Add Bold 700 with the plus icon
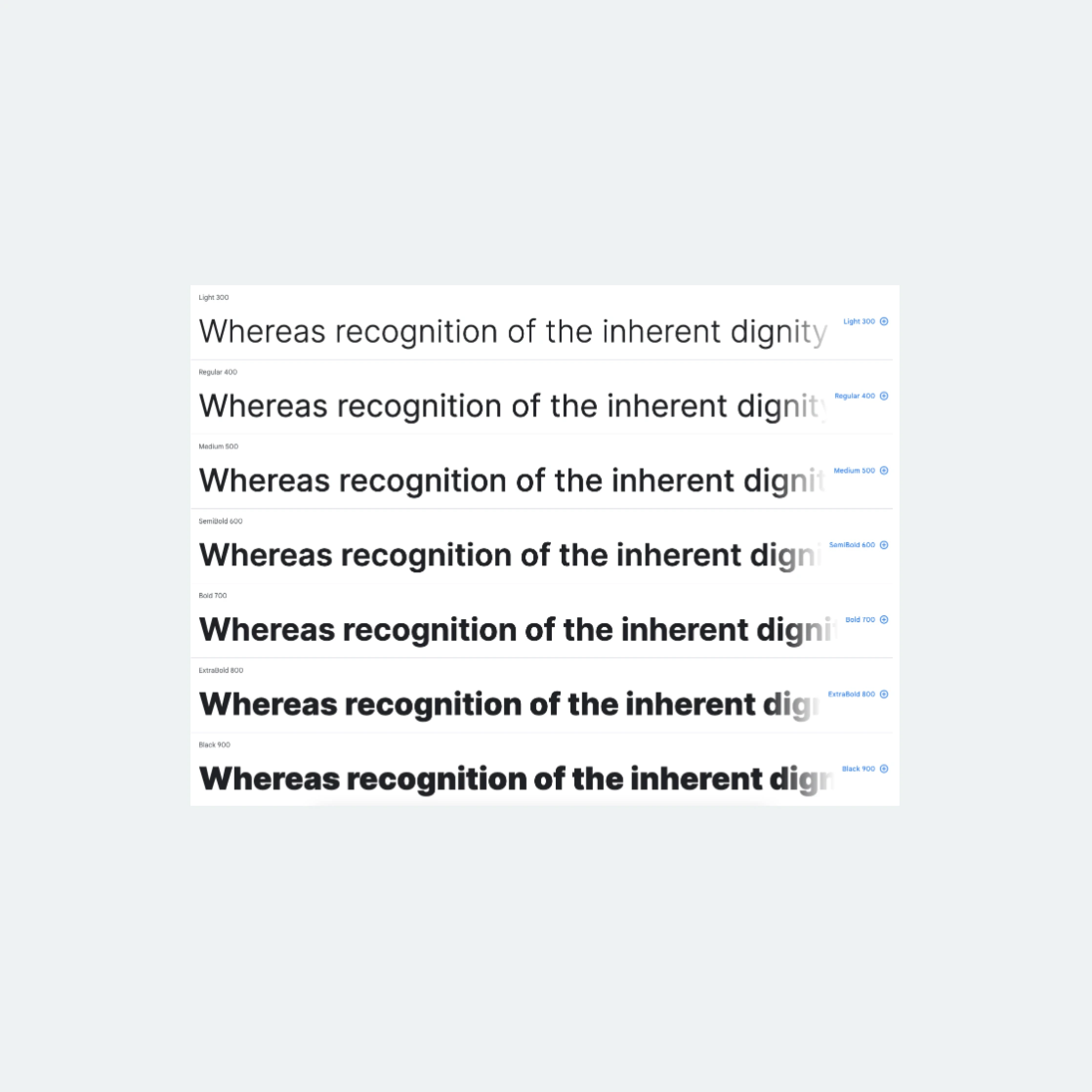Screen dimensions: 1092x1092 pos(884,619)
